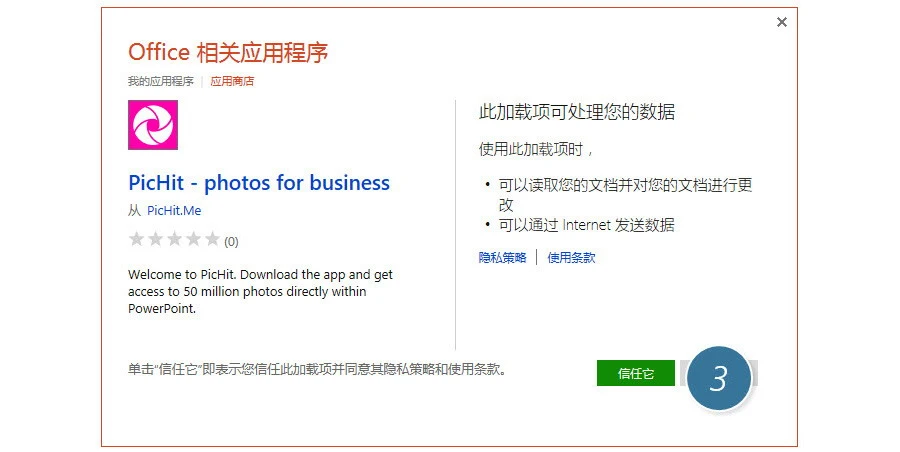
Task: Click the five-star rating row
Action: (x=174, y=239)
